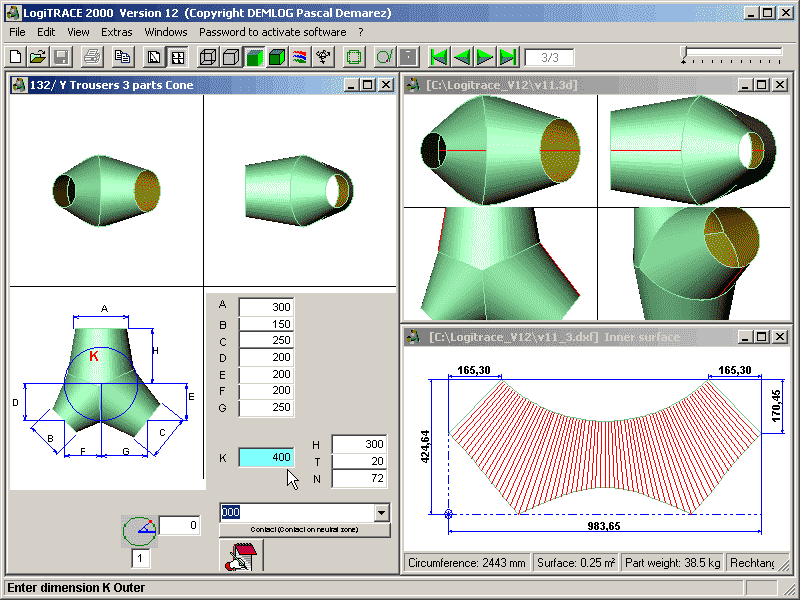Viewport: 800px width, 600px height.
Task: Open the View menu
Action: [x=78, y=32]
